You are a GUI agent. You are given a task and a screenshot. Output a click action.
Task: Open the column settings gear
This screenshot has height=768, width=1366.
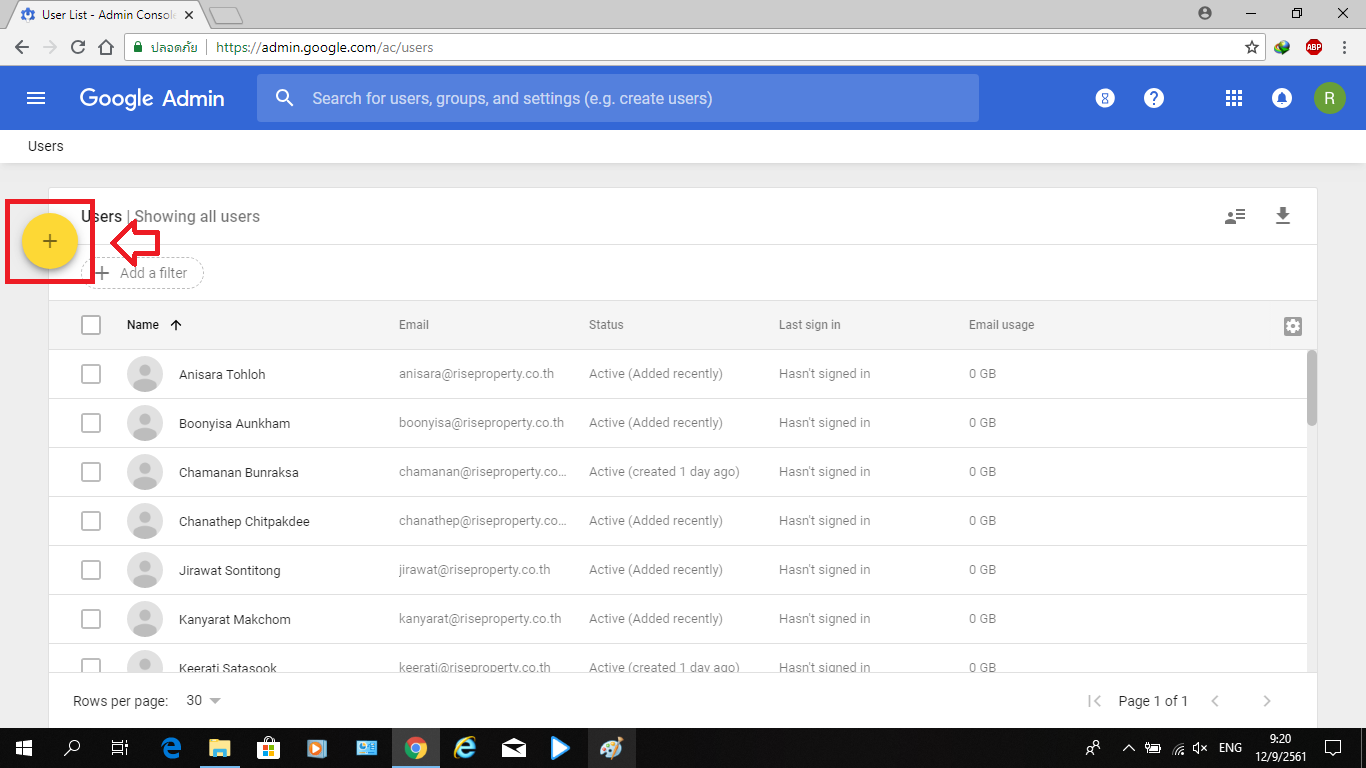[x=1292, y=326]
